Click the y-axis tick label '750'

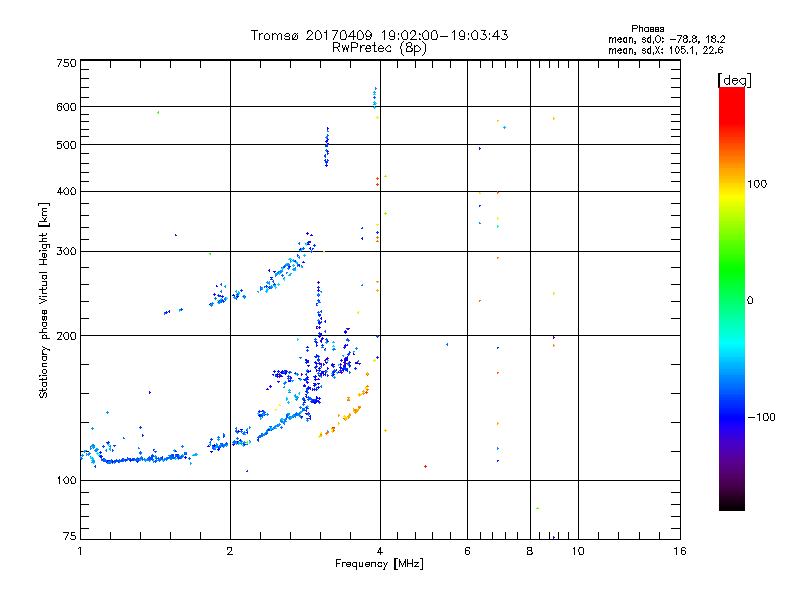(66, 63)
